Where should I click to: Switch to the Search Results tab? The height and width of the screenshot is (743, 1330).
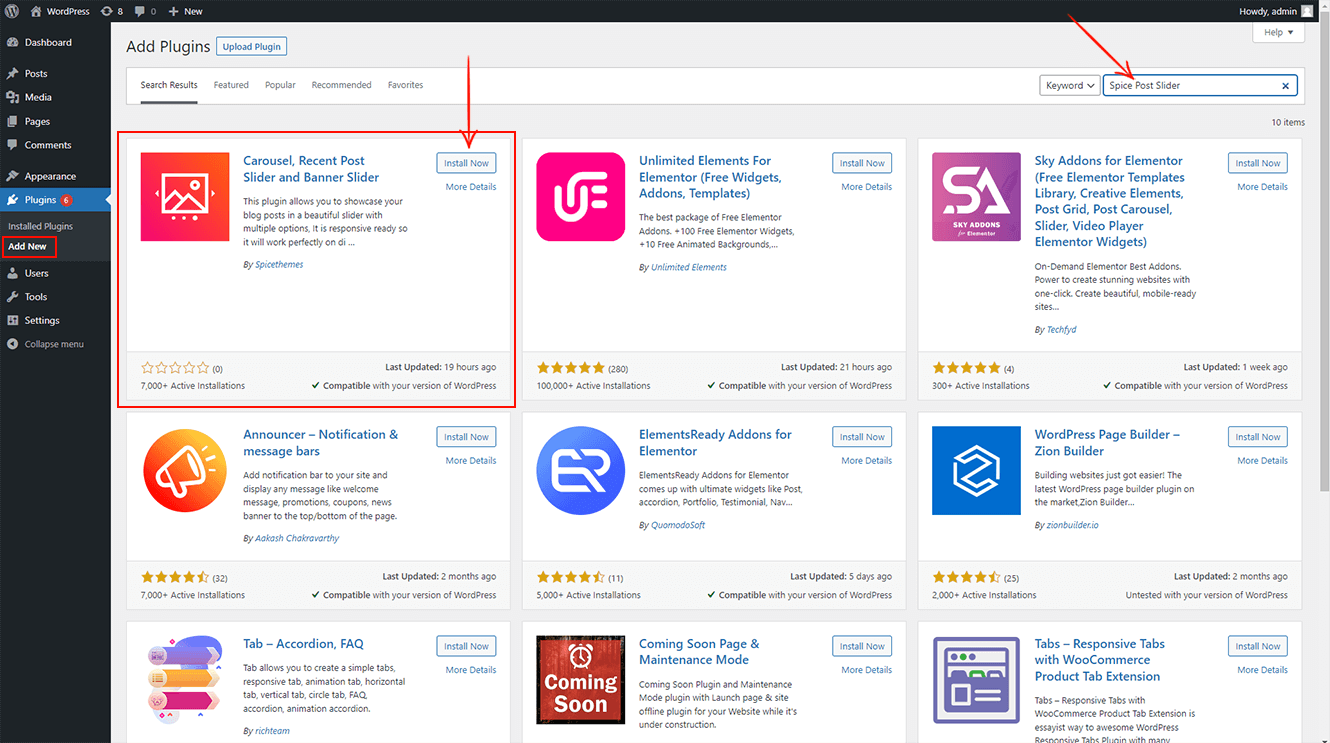169,85
